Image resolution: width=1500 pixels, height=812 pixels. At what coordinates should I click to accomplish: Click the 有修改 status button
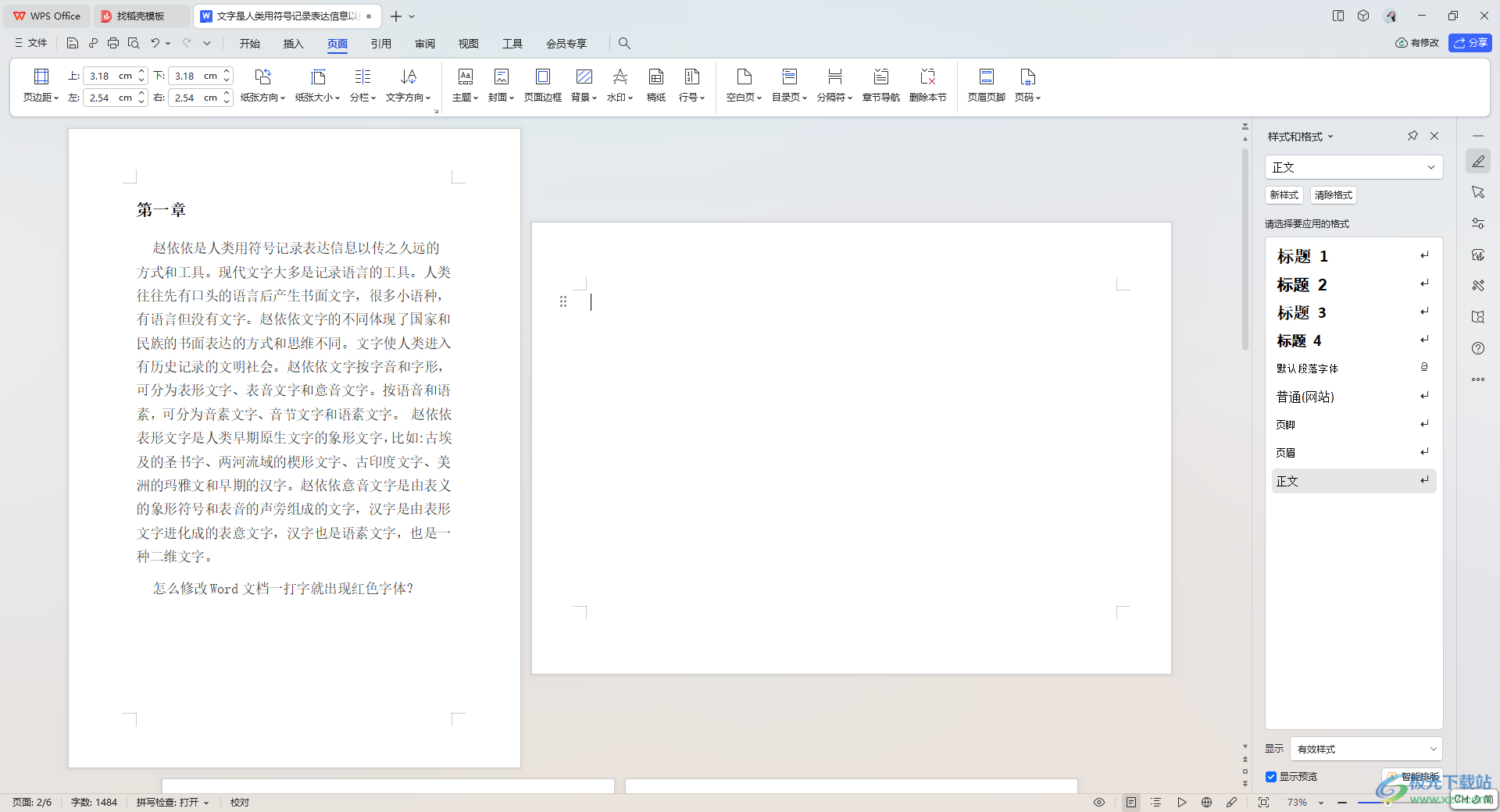click(1417, 43)
